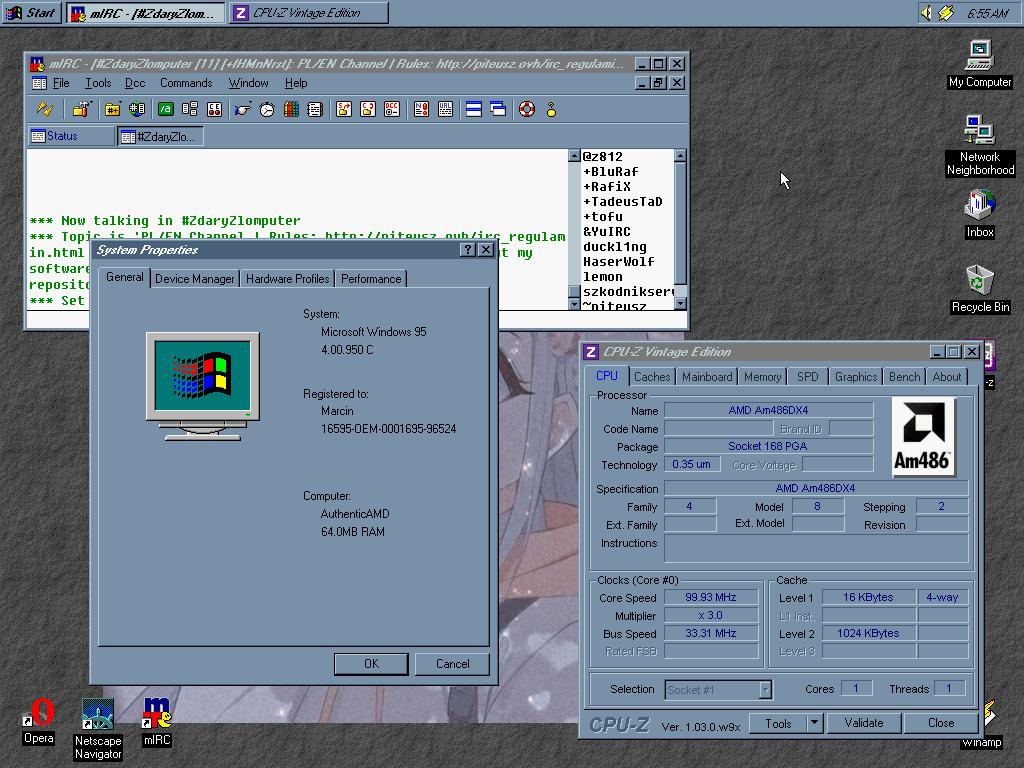The width and height of the screenshot is (1024, 768).
Task: Open the Tools dropdown arrow in CPU-Z
Action: [814, 723]
